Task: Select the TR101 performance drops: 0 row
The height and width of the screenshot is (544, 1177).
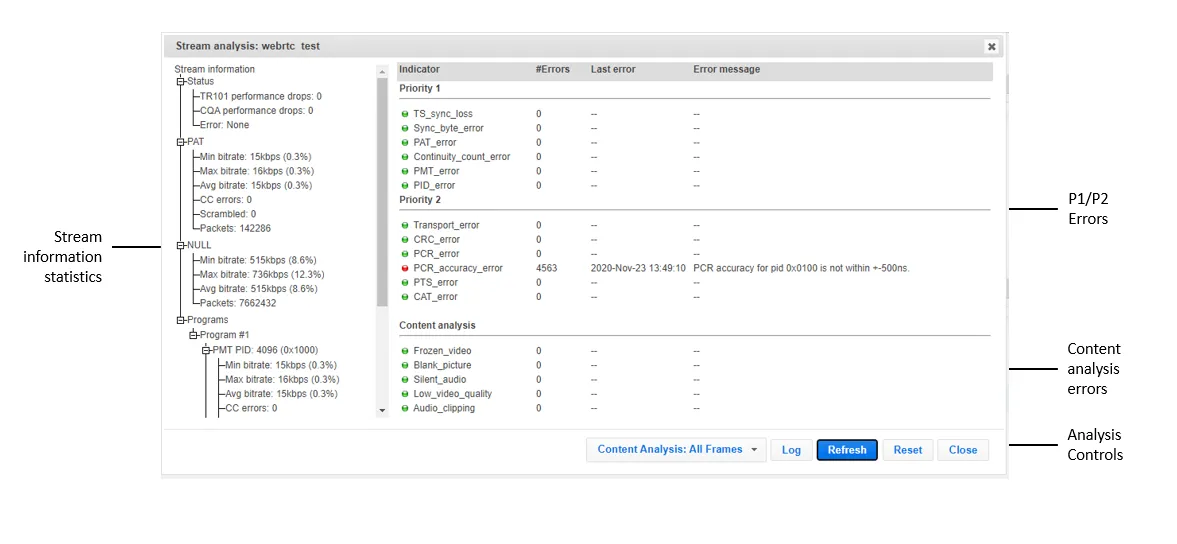Action: point(261,96)
